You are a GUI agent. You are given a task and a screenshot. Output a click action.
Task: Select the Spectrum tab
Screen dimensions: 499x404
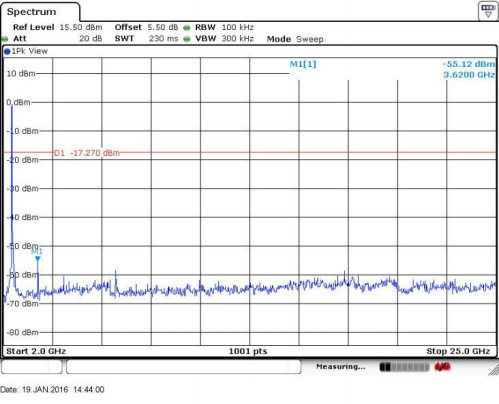(40, 12)
